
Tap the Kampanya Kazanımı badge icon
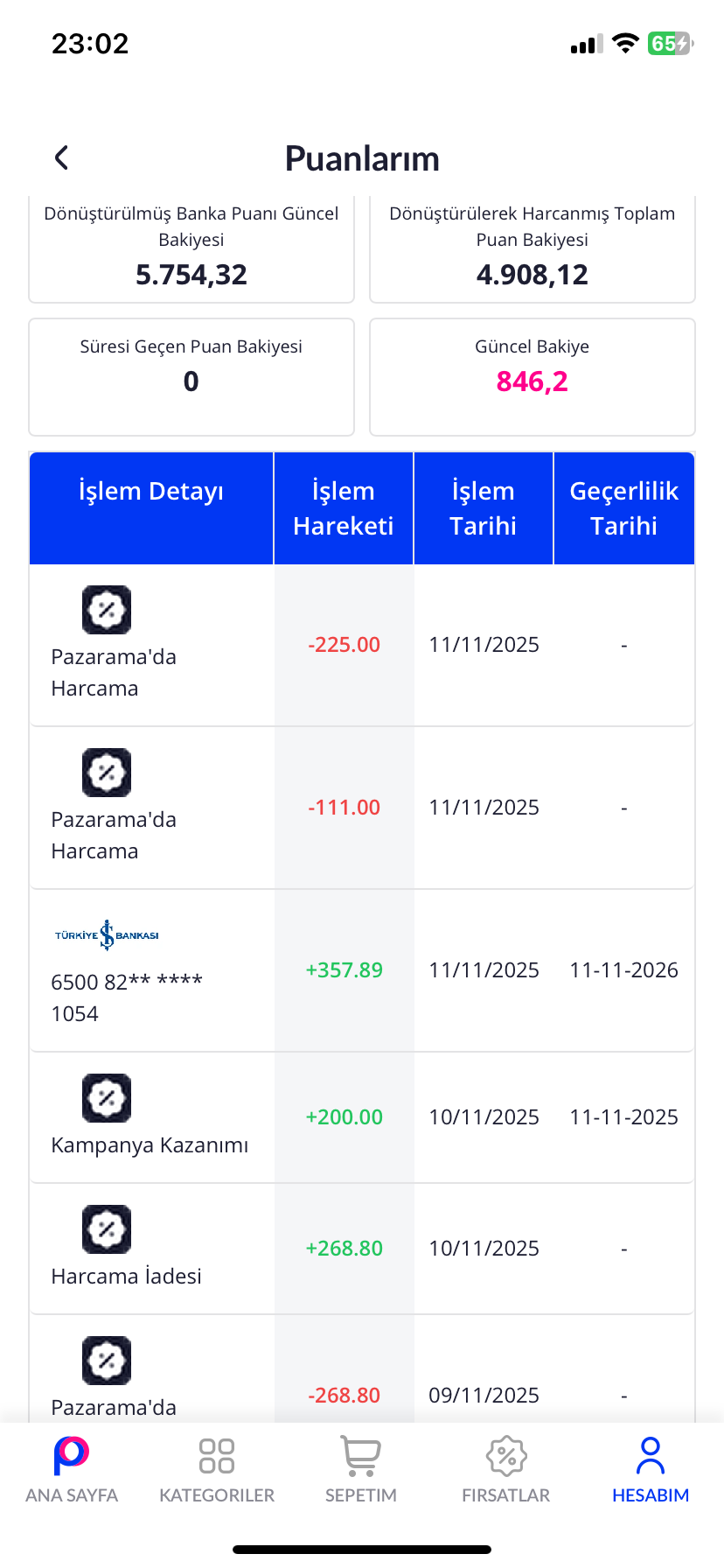pyautogui.click(x=107, y=1098)
